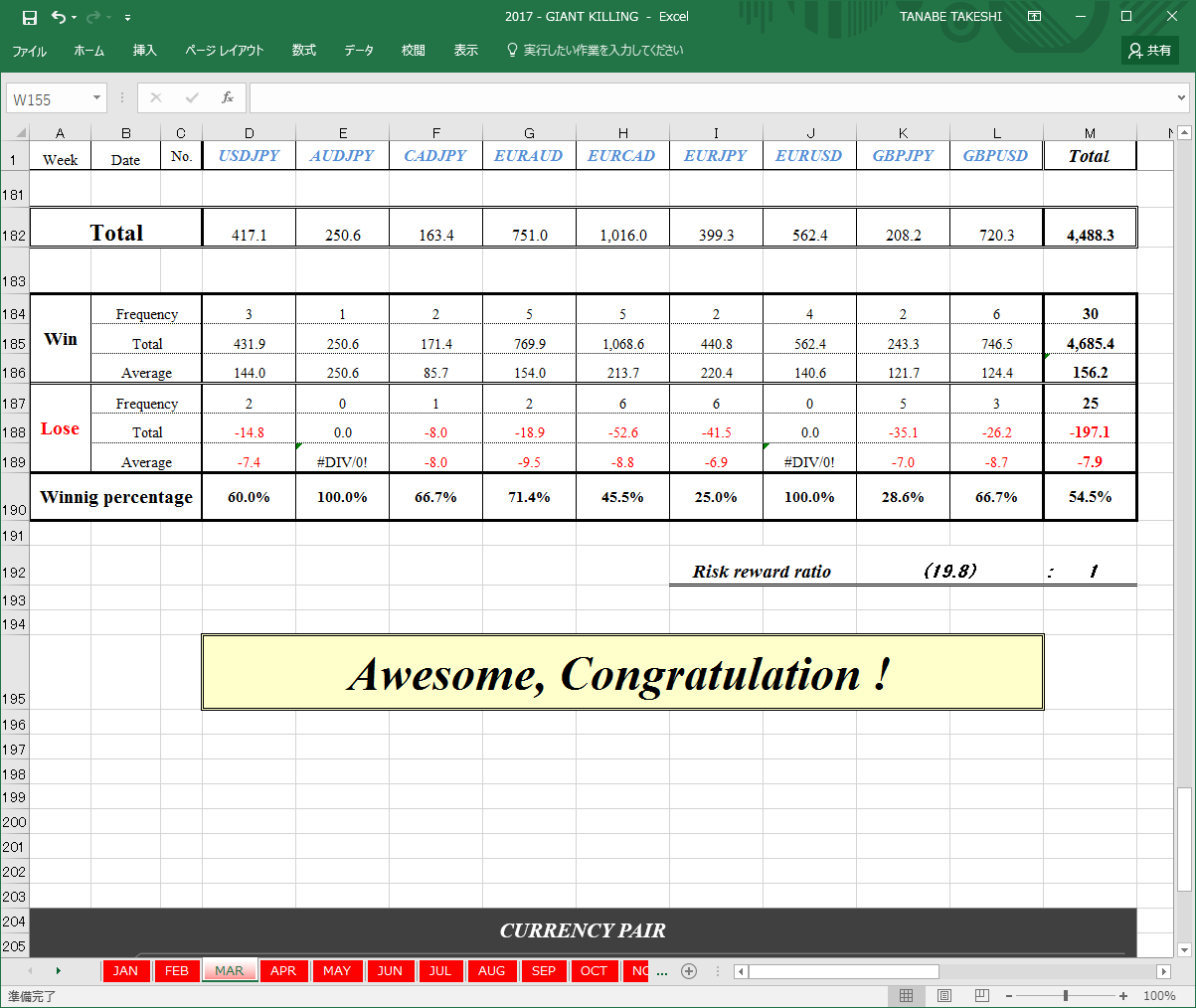The width and height of the screenshot is (1196, 1008).
Task: Open Customize Quick Access Toolbar dropdown
Action: 127,18
